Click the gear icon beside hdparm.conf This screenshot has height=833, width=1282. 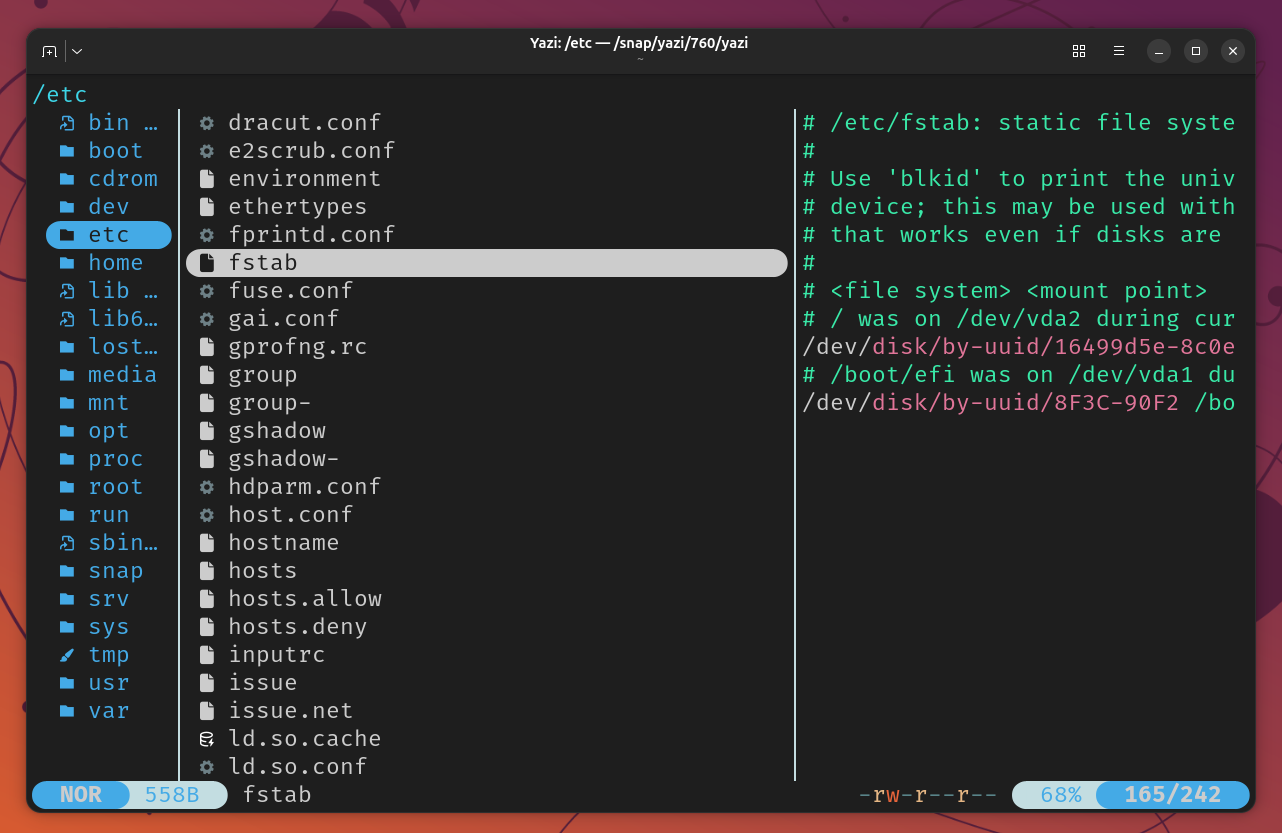pos(207,487)
